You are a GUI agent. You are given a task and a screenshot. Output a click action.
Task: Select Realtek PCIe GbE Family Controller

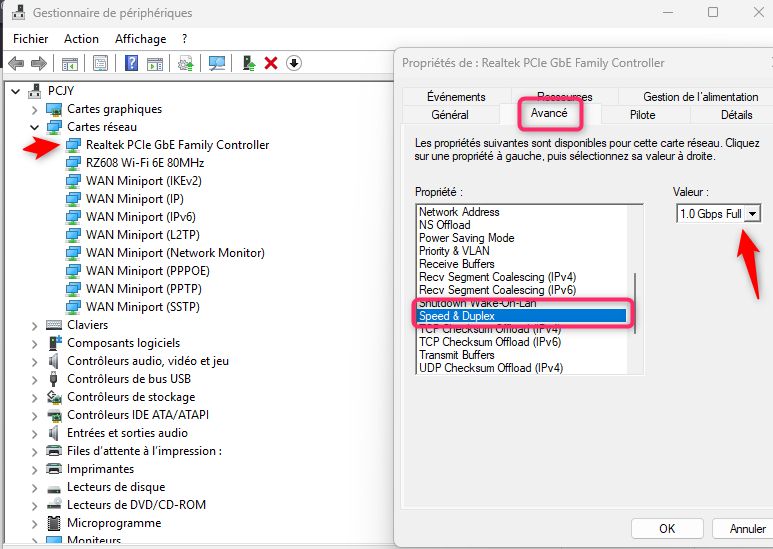click(x=177, y=145)
